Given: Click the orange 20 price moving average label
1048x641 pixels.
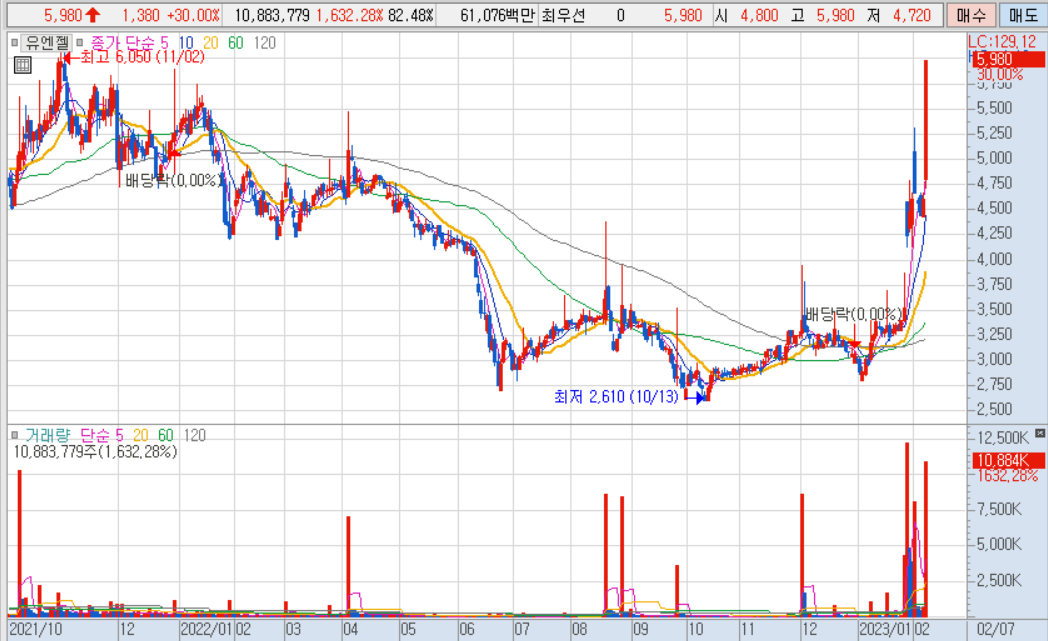Looking at the screenshot, I should [x=211, y=43].
